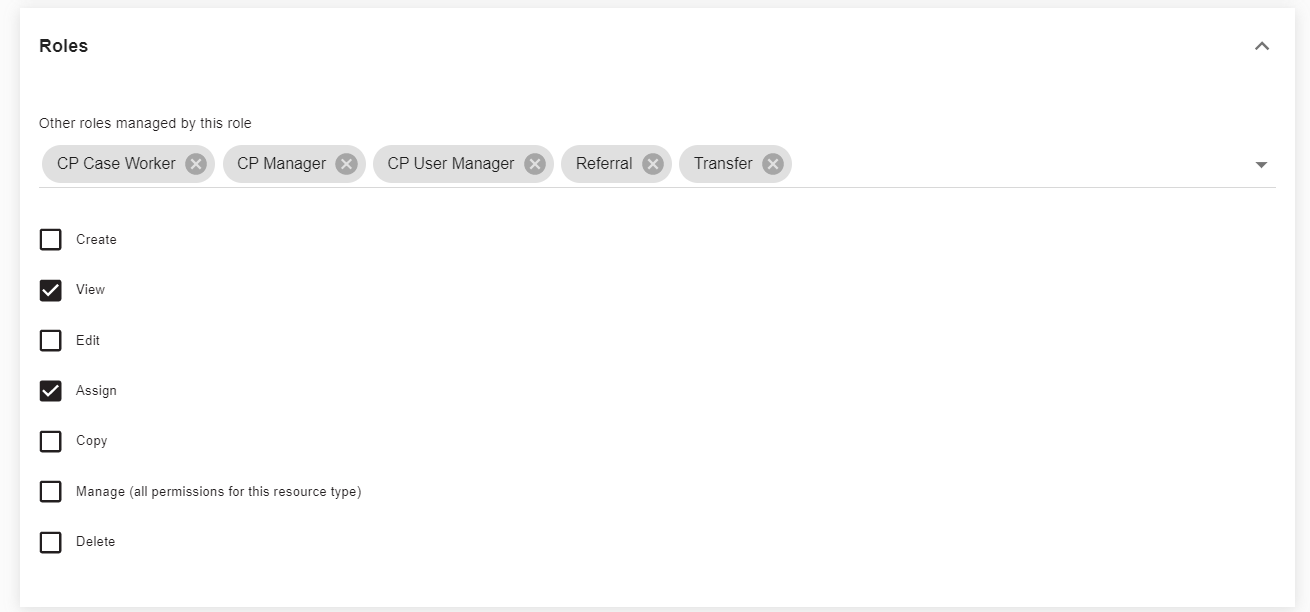1310x612 pixels.
Task: Uncheck the Assign permission
Action: (x=50, y=391)
